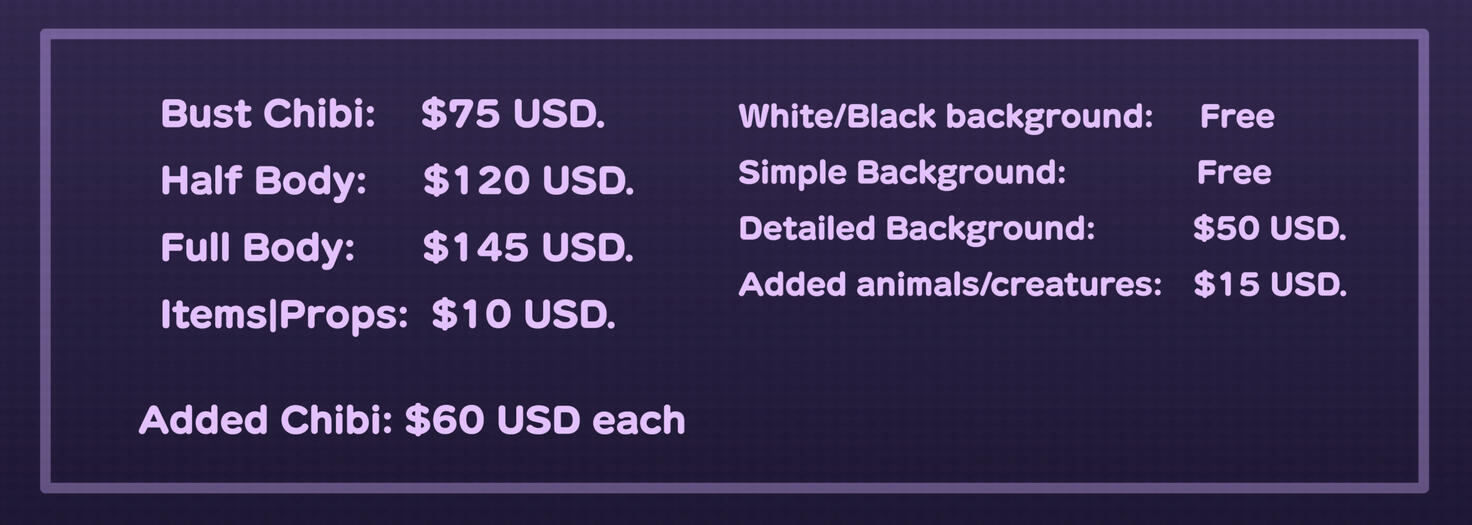
Task: Click the "Full Body:" label
Action: [257, 247]
